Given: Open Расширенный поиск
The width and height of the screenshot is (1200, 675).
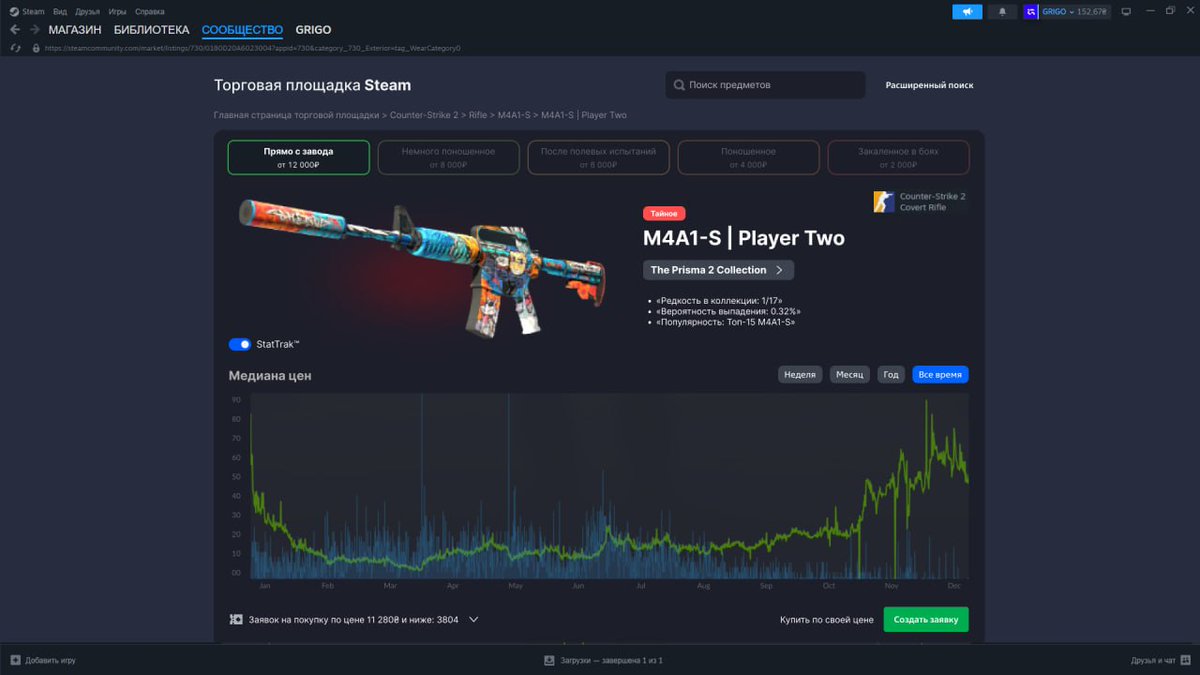Looking at the screenshot, I should tap(929, 85).
